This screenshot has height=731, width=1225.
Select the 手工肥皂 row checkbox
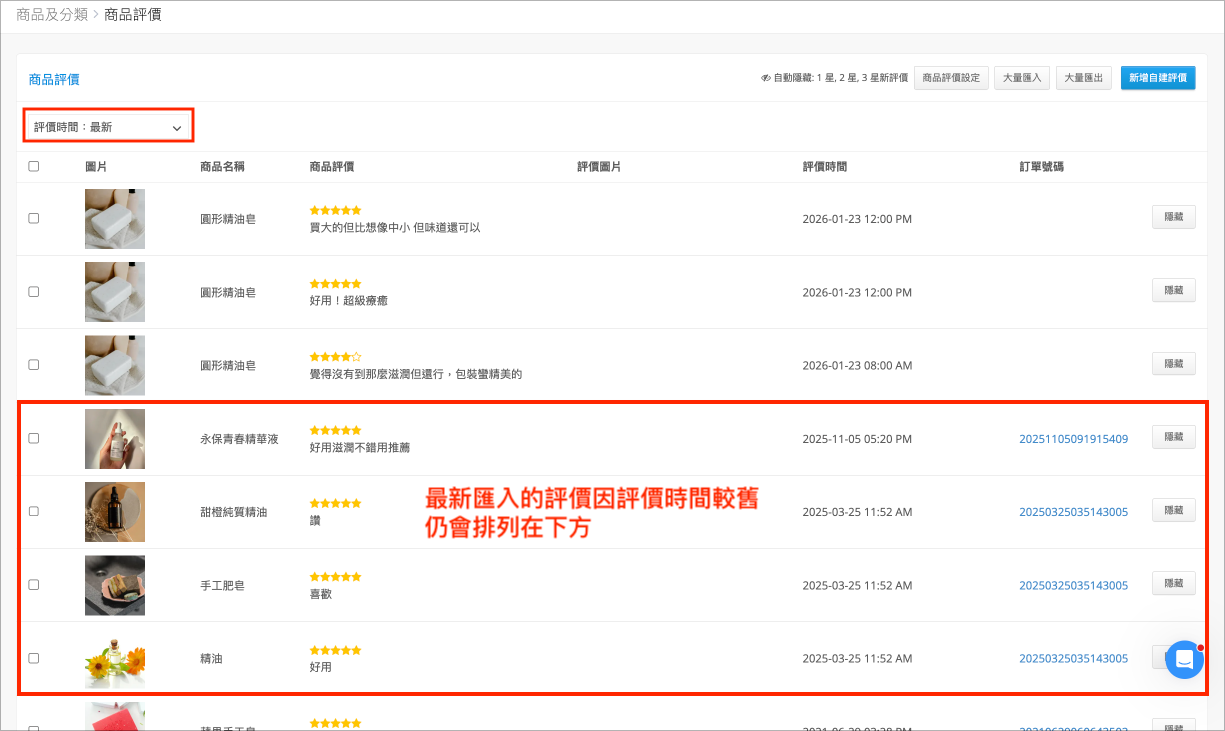tap(34, 584)
